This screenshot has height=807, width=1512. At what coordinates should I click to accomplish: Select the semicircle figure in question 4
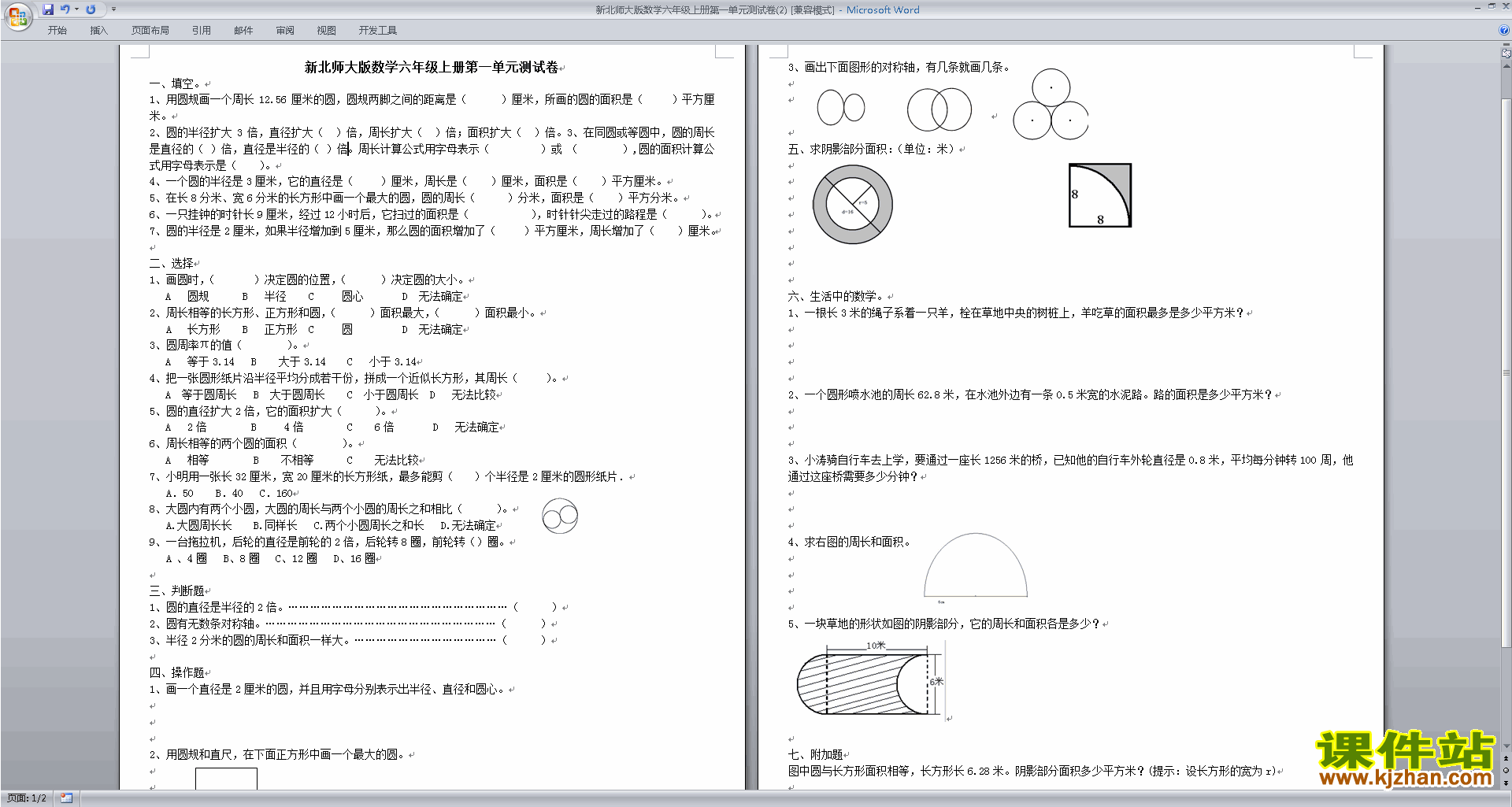tap(975, 565)
